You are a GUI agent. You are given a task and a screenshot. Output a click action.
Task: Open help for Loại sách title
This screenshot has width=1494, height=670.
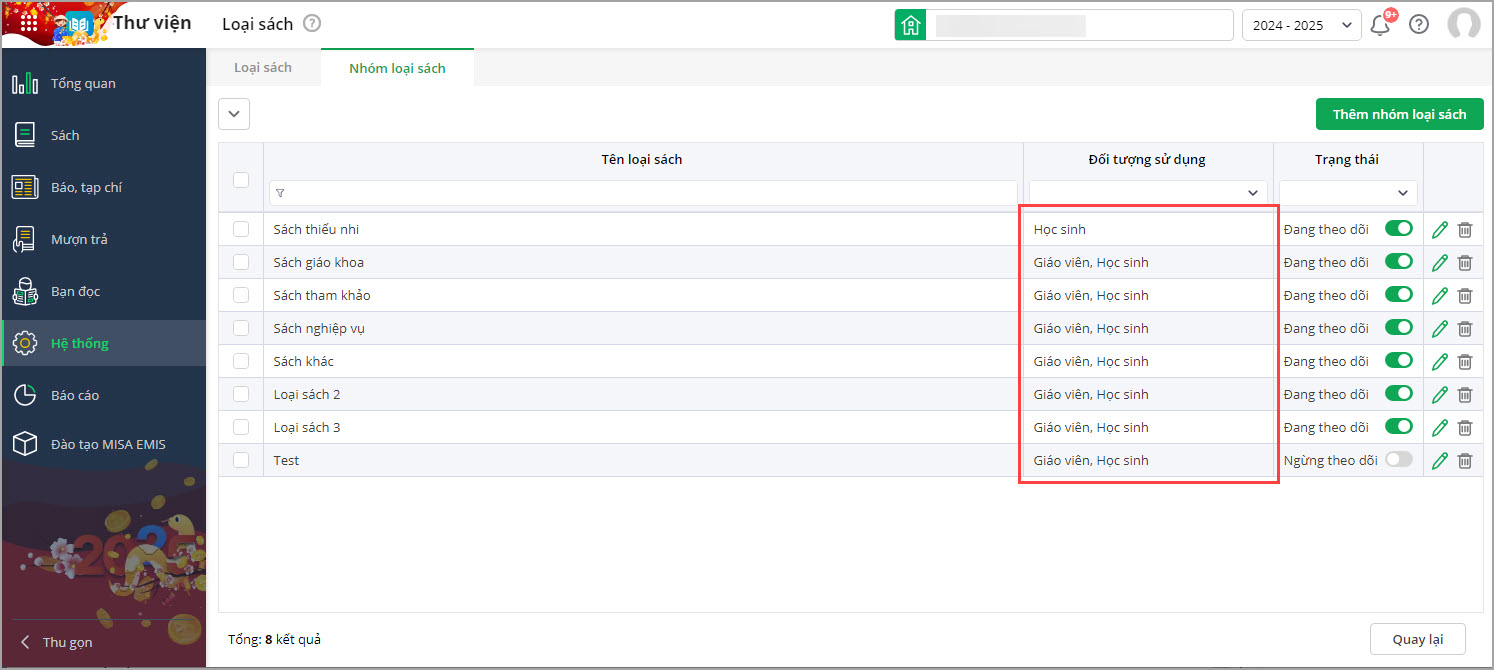point(312,24)
